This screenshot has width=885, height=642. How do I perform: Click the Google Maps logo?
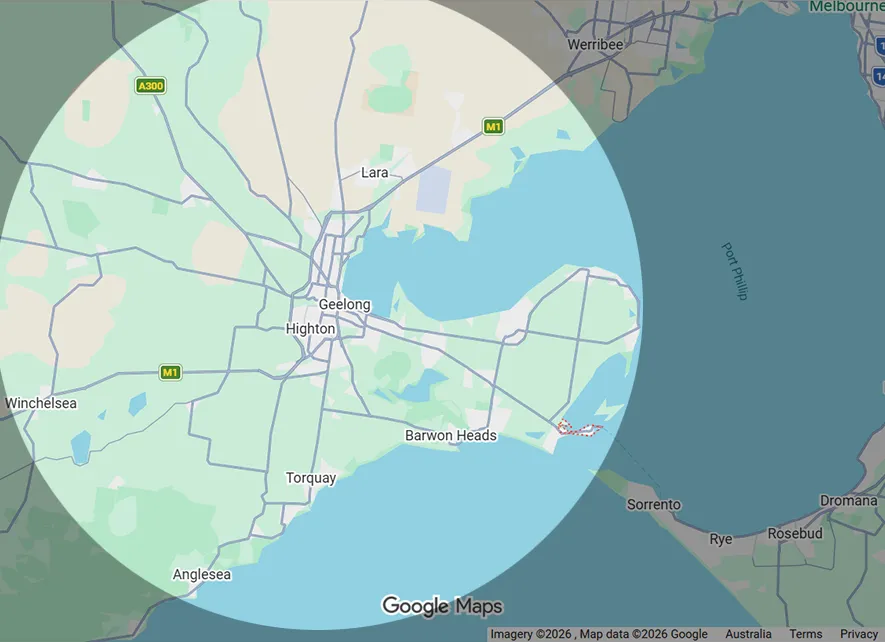[442, 606]
